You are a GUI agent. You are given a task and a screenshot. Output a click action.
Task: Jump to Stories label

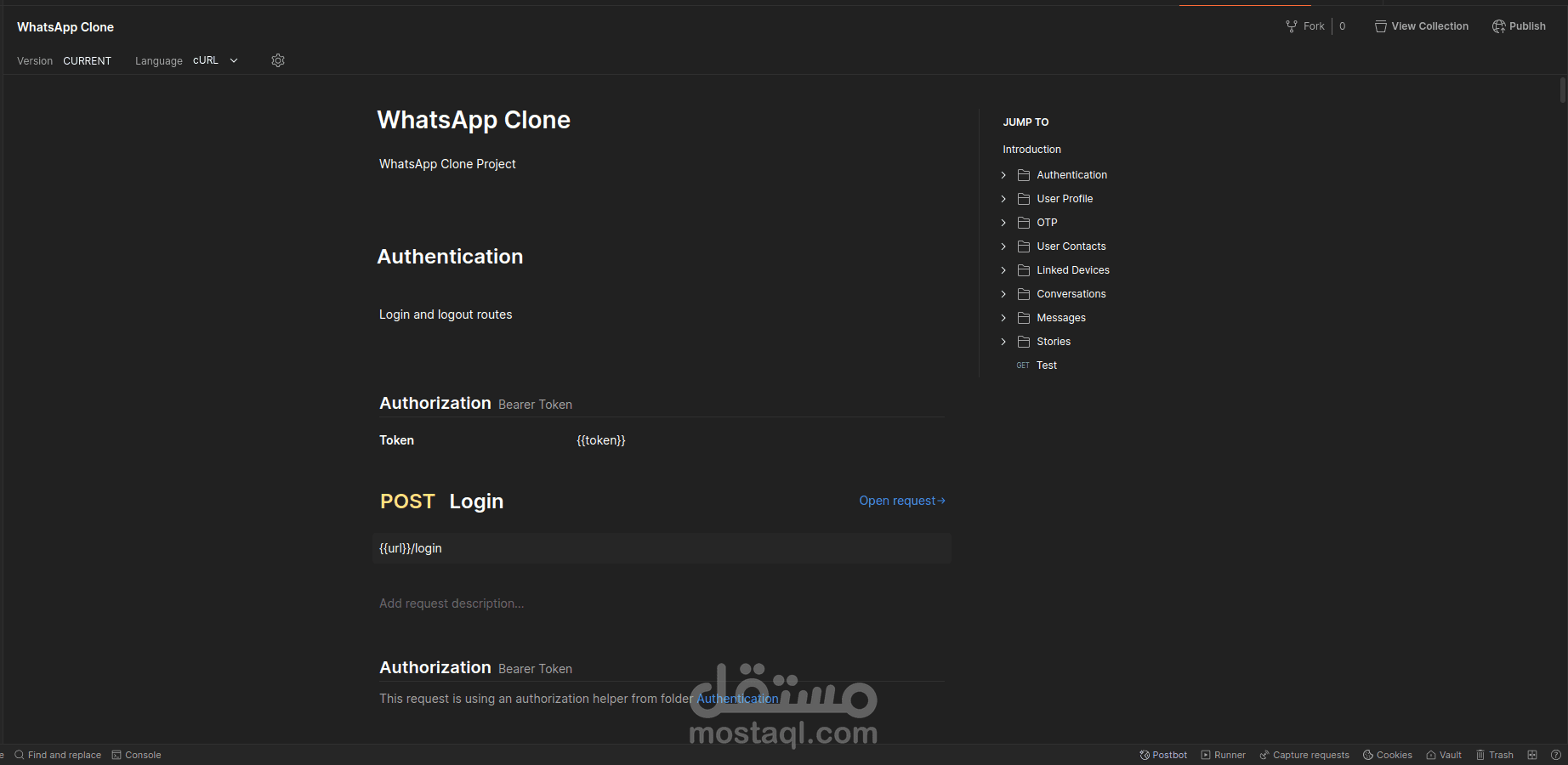tap(1054, 342)
